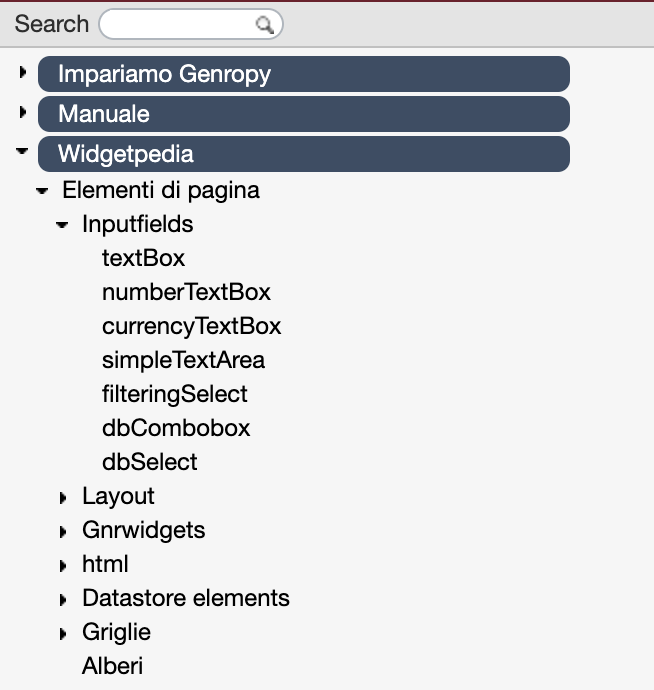Image resolution: width=654 pixels, height=690 pixels.
Task: Open the Alberi entry
Action: (x=112, y=666)
